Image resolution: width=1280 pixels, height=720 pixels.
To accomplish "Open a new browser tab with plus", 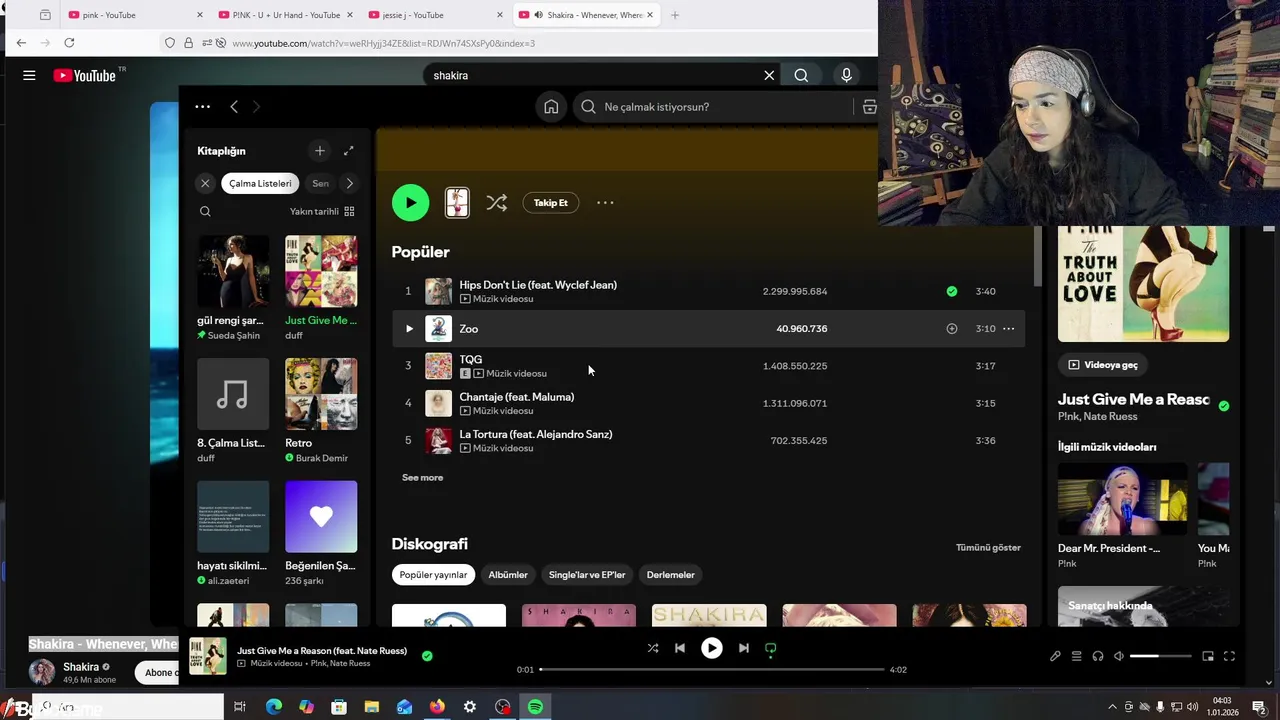I will pos(675,15).
